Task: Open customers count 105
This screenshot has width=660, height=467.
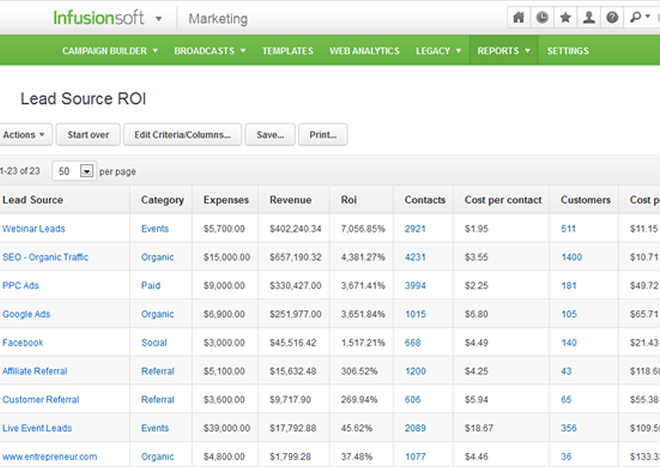Action: tap(569, 314)
